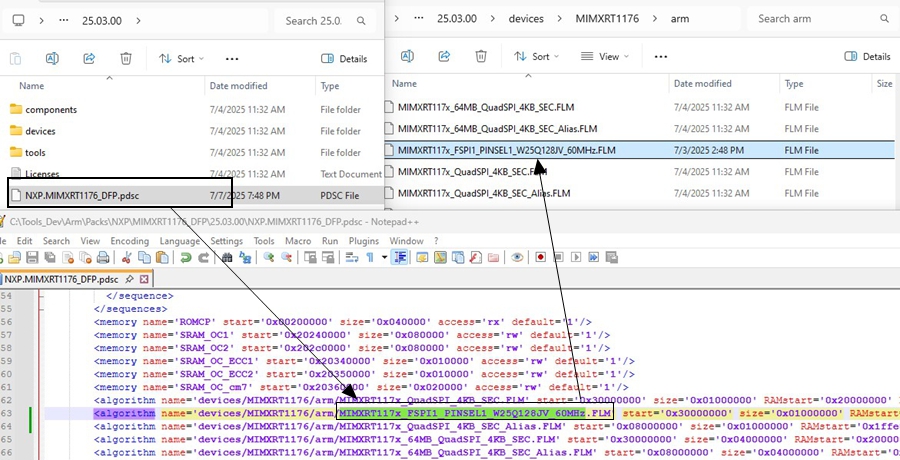This screenshot has height=460, width=900.
Task: Open the dropdown arrow beside pilcrow icon
Action: 384,257
